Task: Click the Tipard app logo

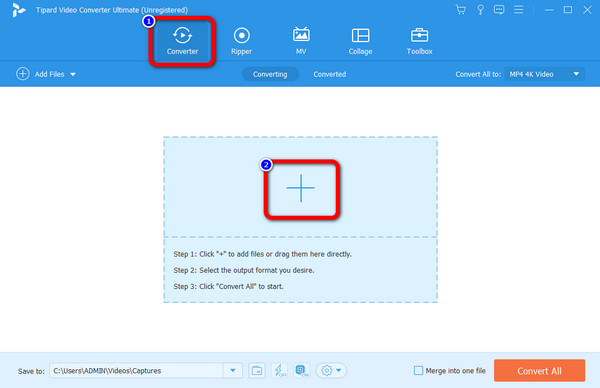Action: (x=18, y=10)
